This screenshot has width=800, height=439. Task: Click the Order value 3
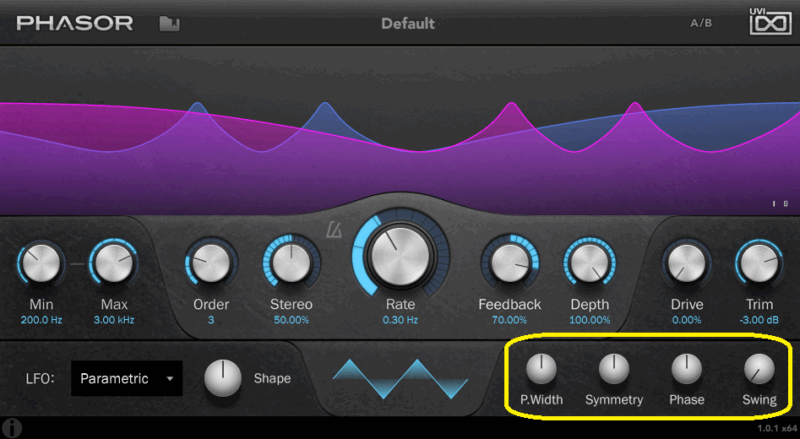tap(211, 320)
